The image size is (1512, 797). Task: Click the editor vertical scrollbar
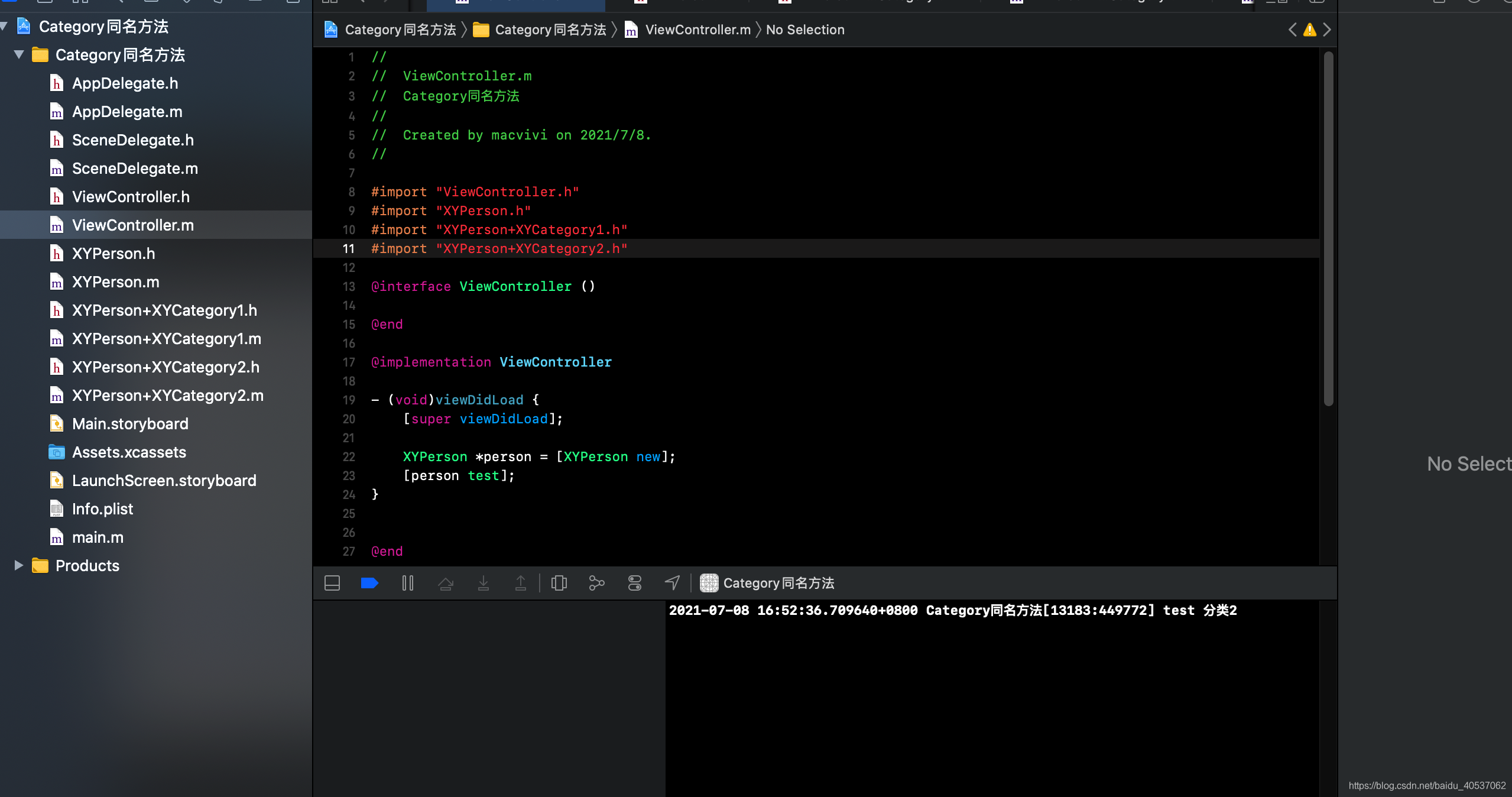tap(1328, 228)
